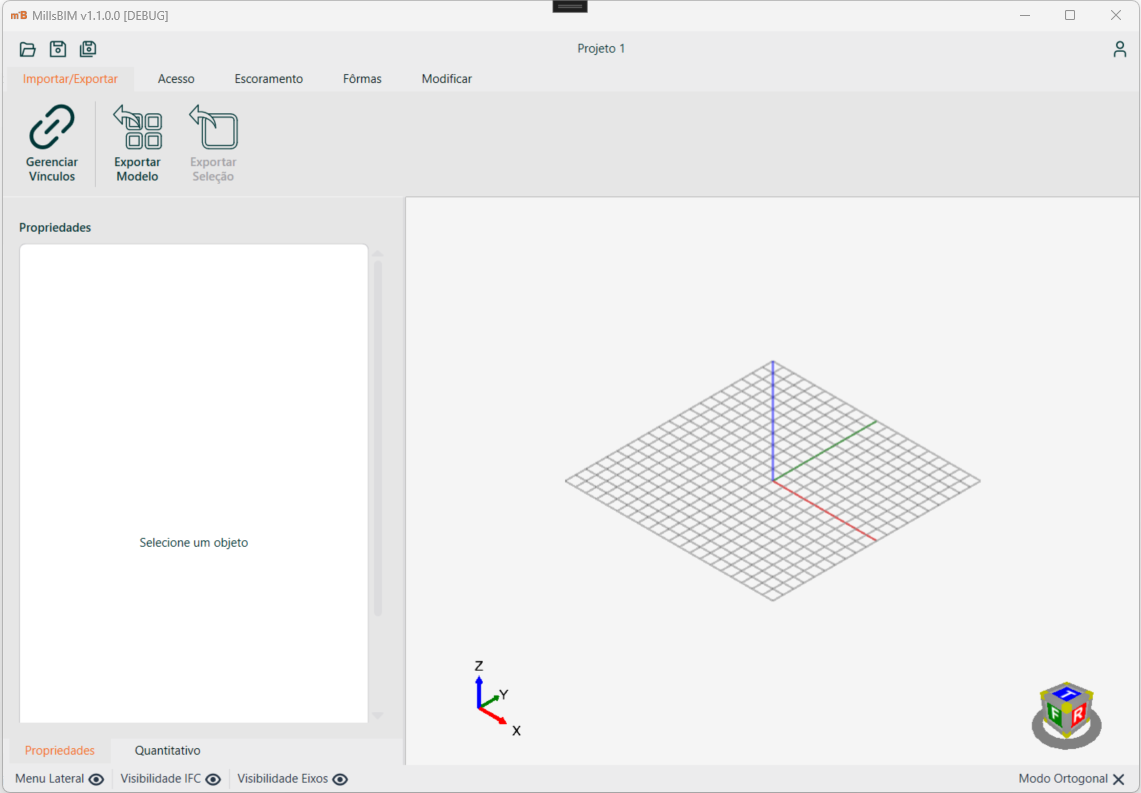Viewport: 1141px width, 793px height.
Task: Switch to the Acesso ribbon tab
Action: pyautogui.click(x=176, y=79)
